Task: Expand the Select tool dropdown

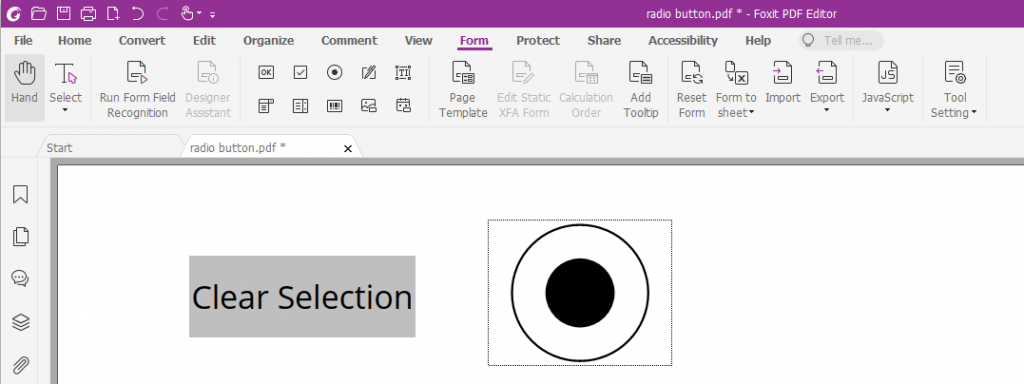Action: click(x=65, y=110)
